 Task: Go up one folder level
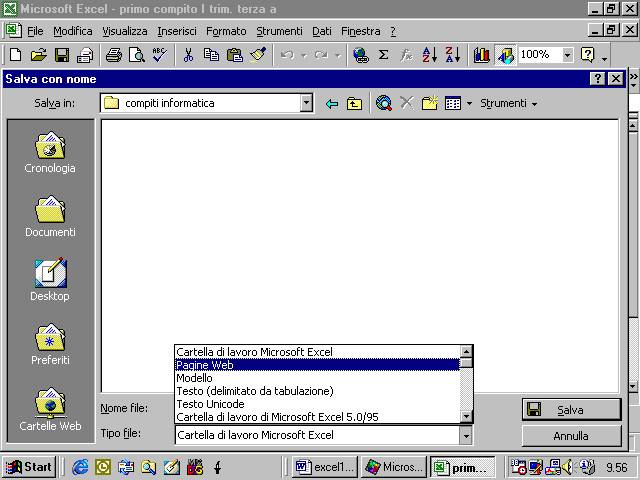coord(354,104)
